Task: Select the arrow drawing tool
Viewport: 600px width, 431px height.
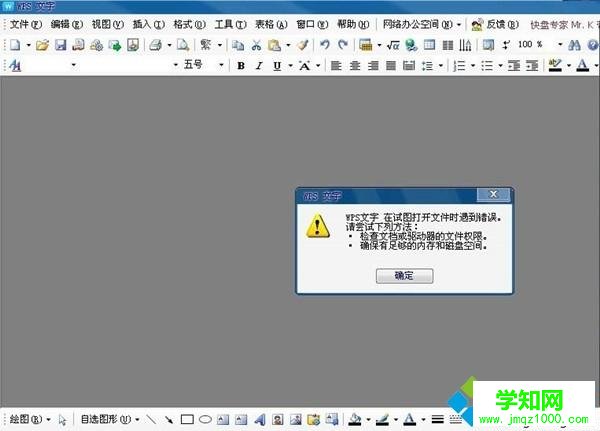Action: pos(169,420)
